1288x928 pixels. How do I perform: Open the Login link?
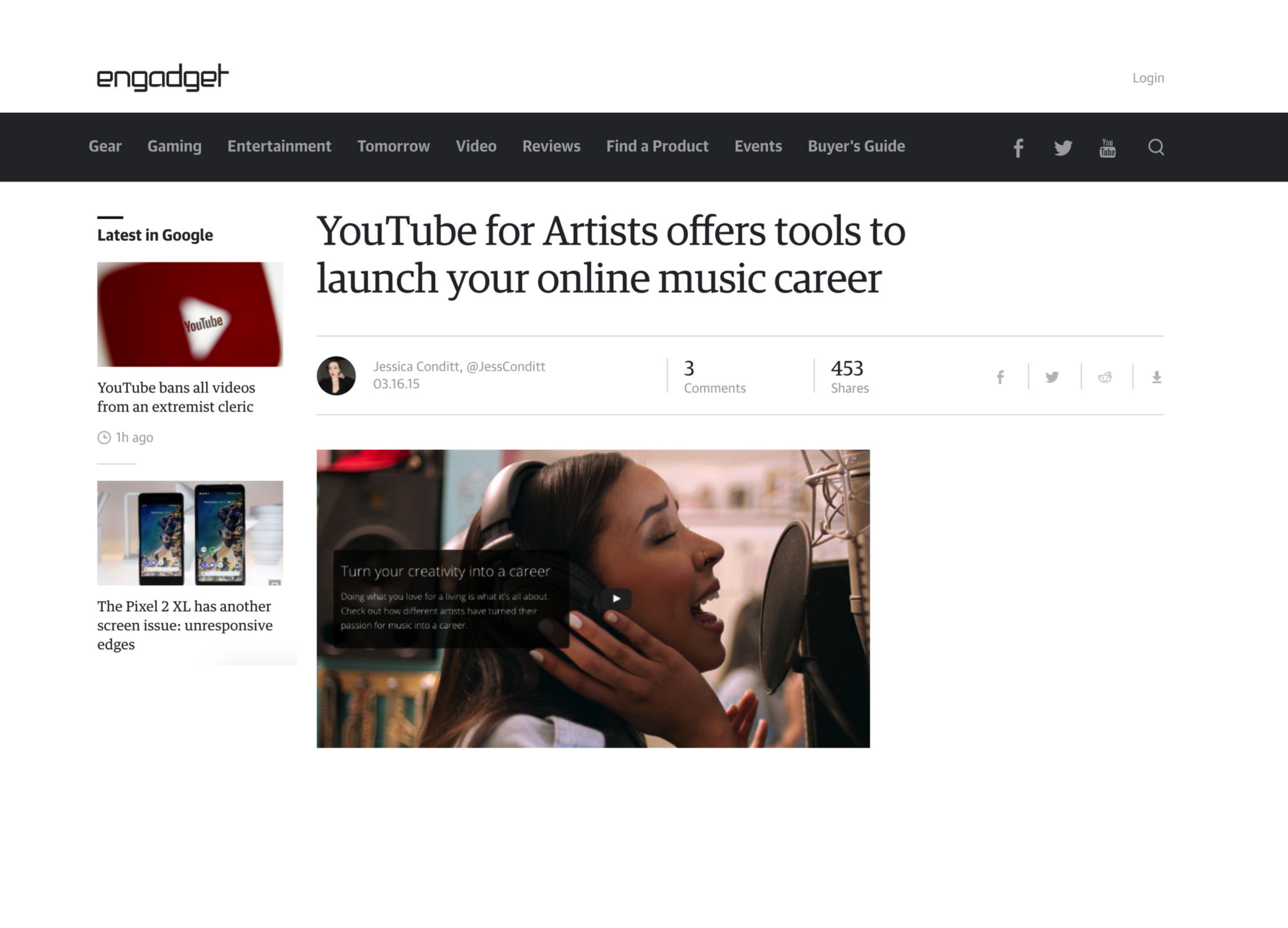[x=1148, y=78]
